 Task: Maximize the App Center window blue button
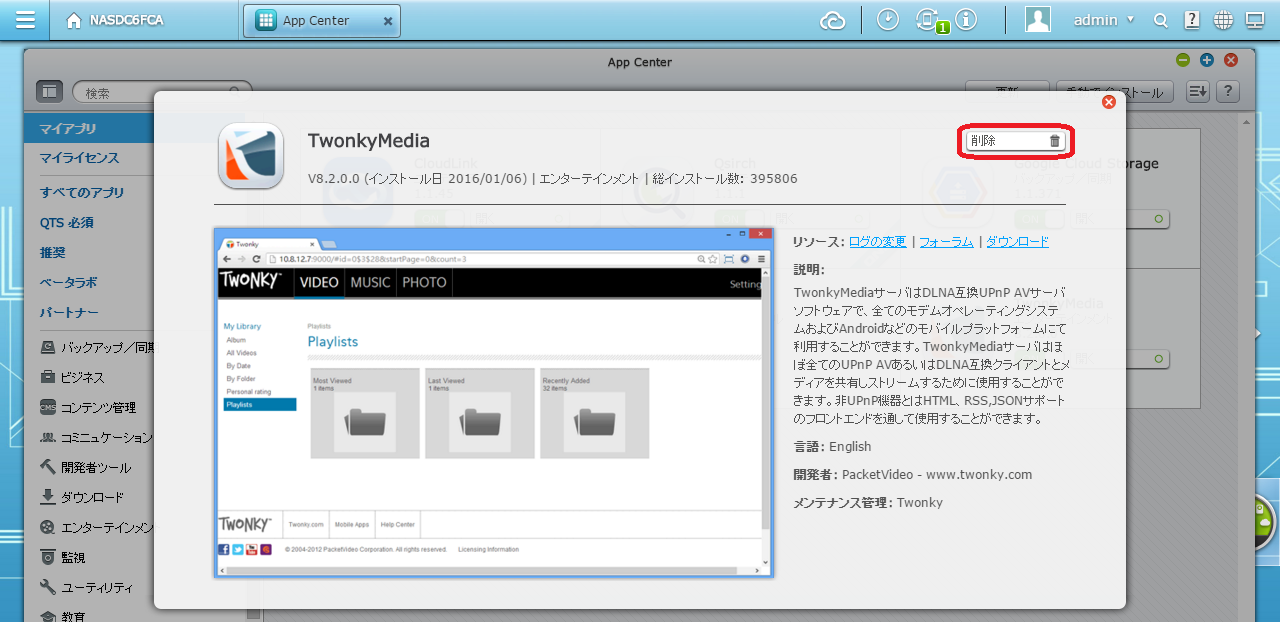[x=1207, y=61]
